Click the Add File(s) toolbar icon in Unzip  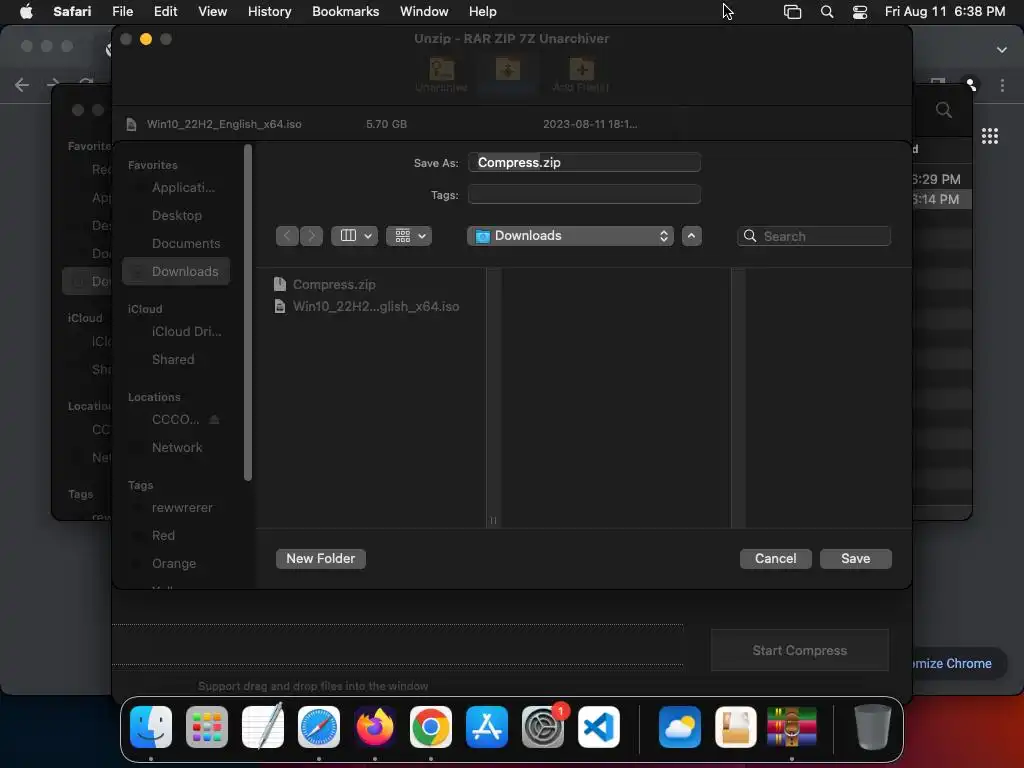pyautogui.click(x=581, y=75)
